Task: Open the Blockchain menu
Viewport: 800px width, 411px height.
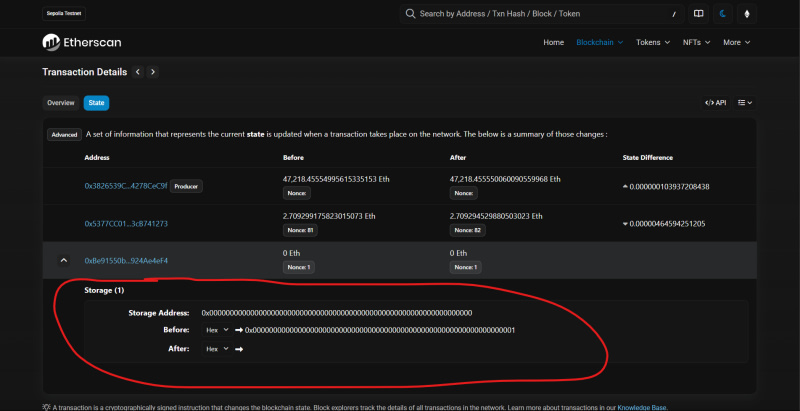Action: tap(599, 42)
